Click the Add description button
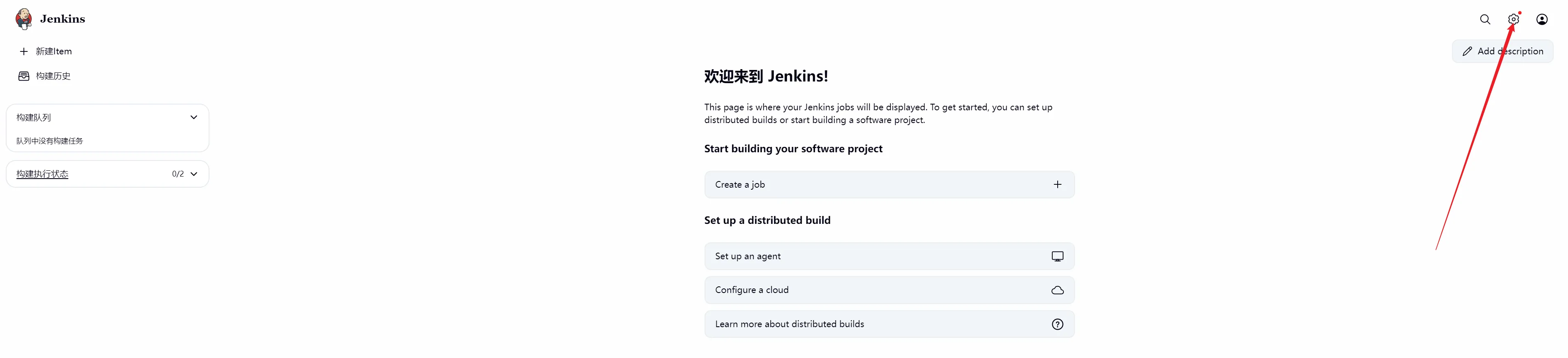This screenshot has height=358, width=1568. (1502, 51)
